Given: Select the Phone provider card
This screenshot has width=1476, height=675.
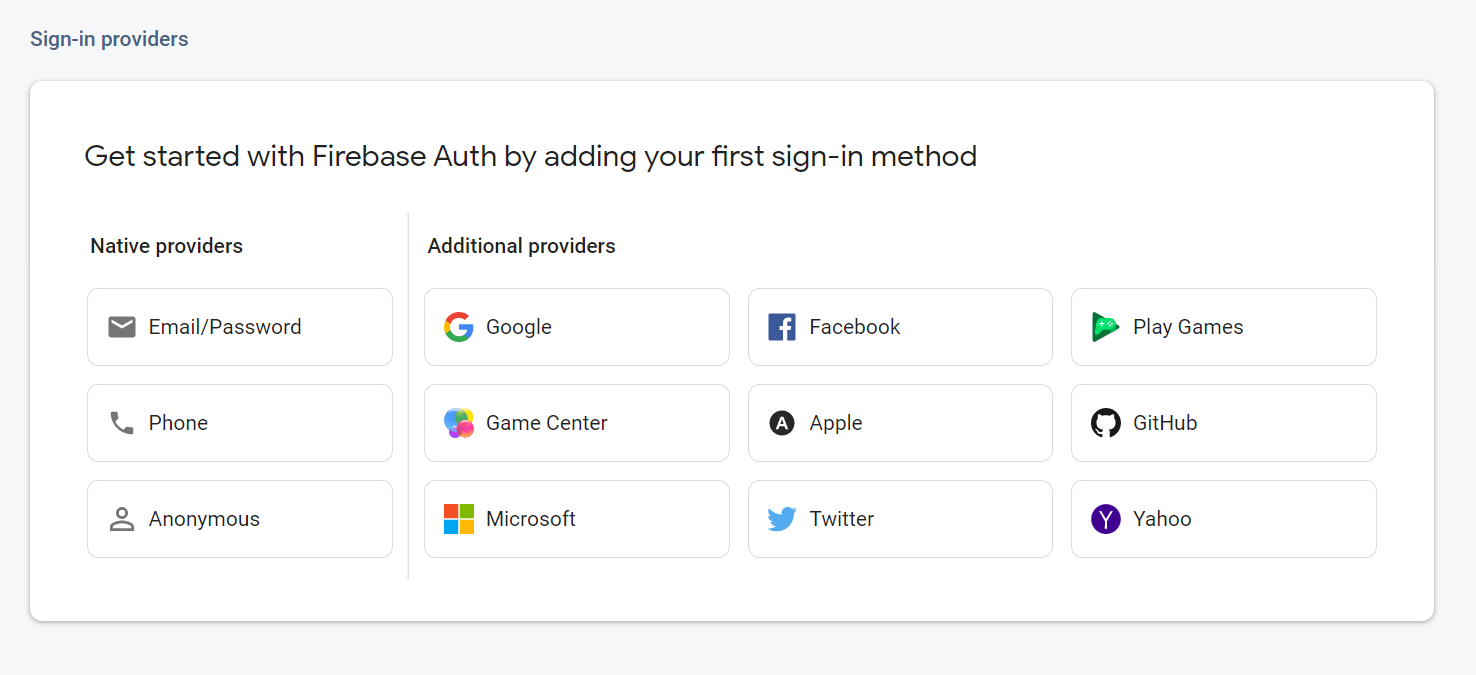Looking at the screenshot, I should [x=240, y=422].
